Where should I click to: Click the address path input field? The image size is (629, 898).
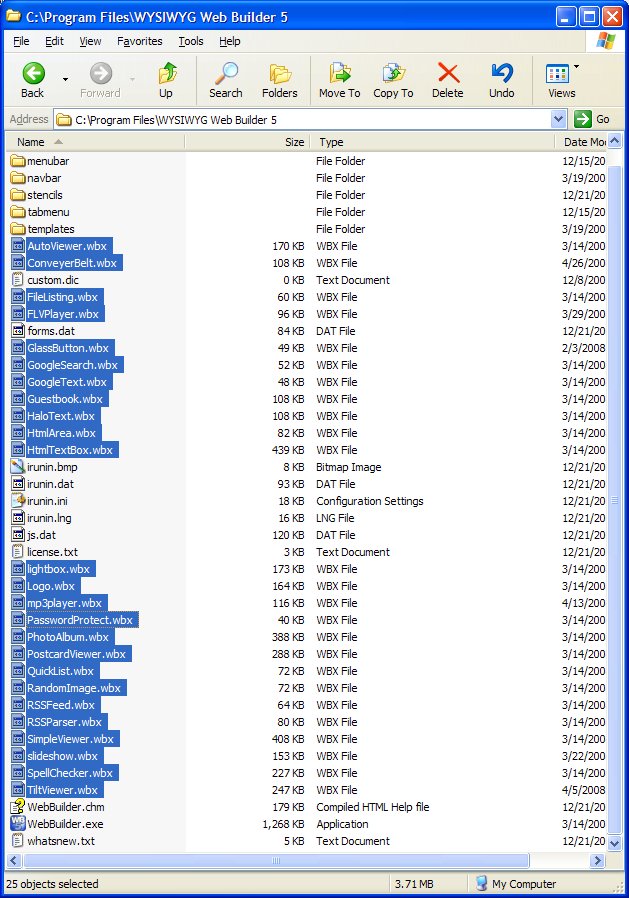click(309, 119)
